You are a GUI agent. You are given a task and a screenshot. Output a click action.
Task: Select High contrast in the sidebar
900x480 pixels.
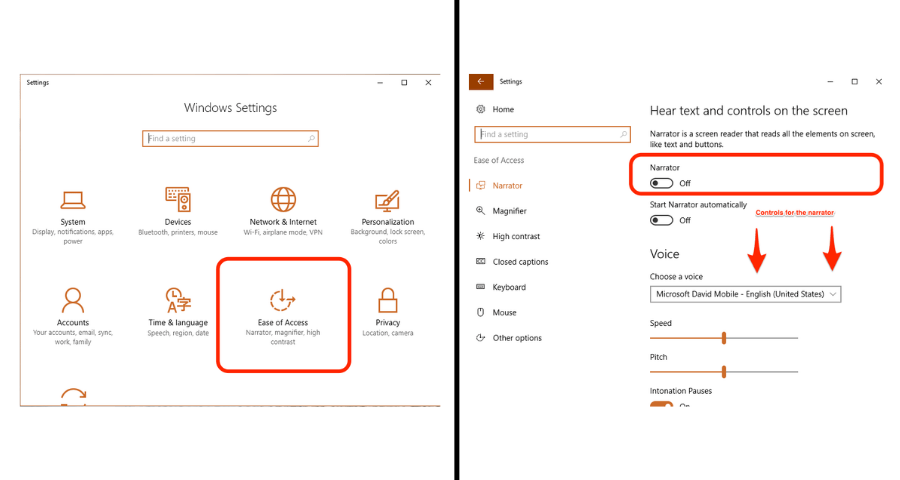[516, 236]
